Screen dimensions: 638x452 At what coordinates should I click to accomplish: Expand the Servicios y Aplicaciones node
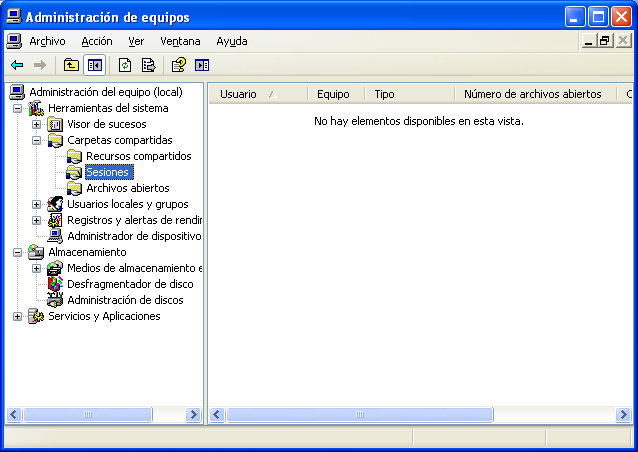click(x=18, y=316)
